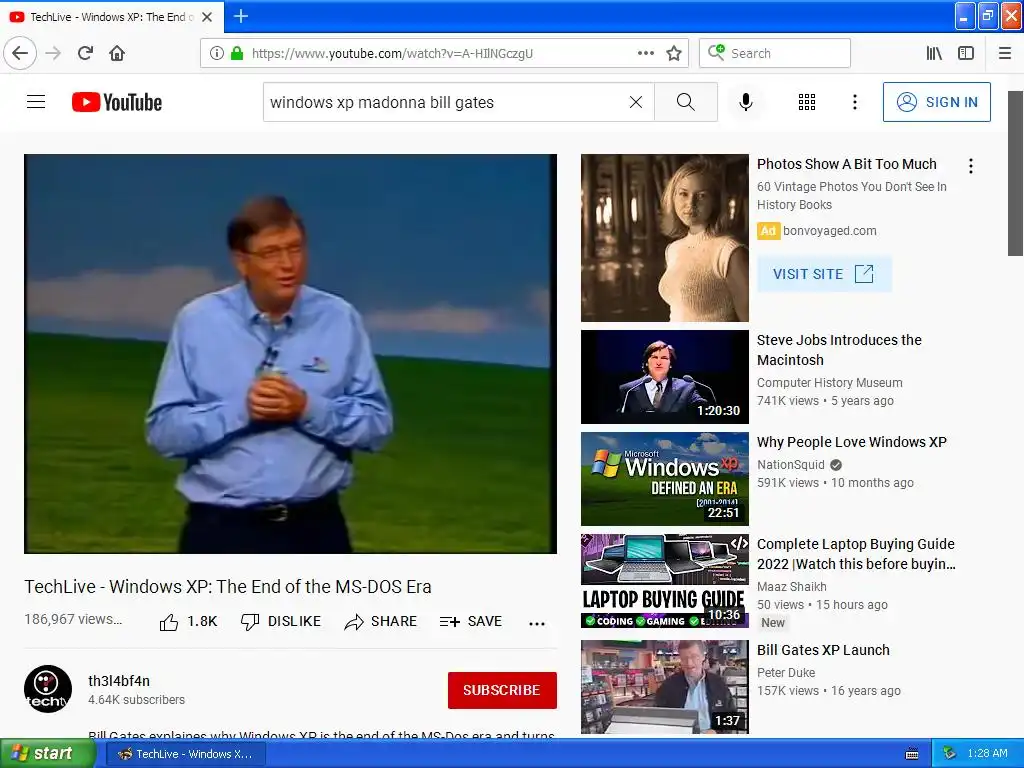Open options menu for the ad card

(x=971, y=167)
